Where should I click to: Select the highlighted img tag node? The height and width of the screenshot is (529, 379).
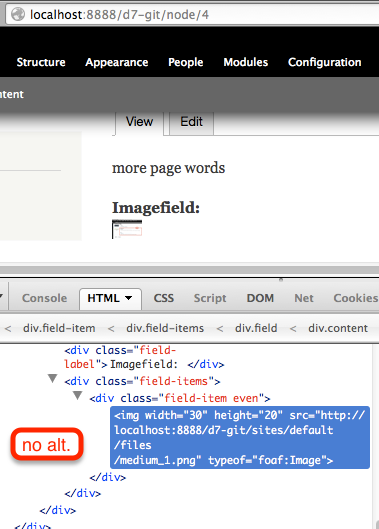click(x=240, y=438)
